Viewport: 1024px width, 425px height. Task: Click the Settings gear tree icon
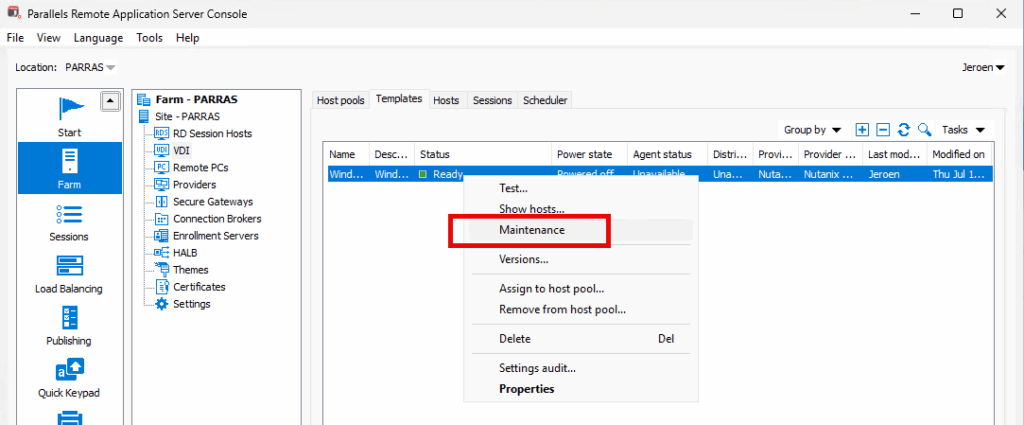coord(162,304)
